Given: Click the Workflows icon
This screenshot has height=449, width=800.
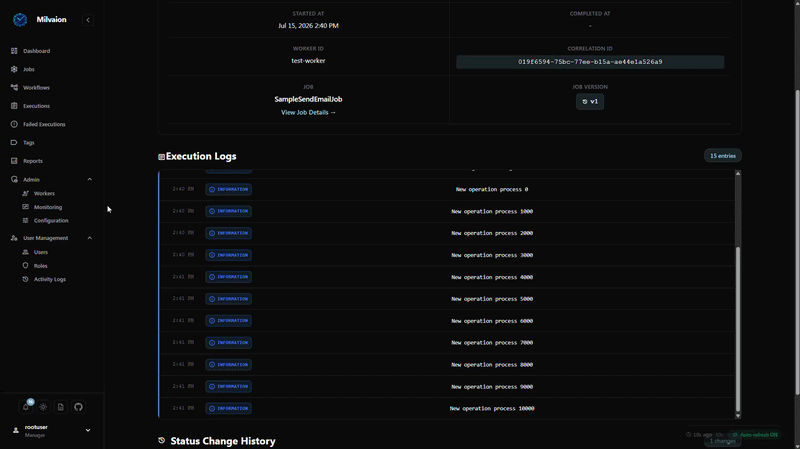Looking at the screenshot, I should click(14, 88).
